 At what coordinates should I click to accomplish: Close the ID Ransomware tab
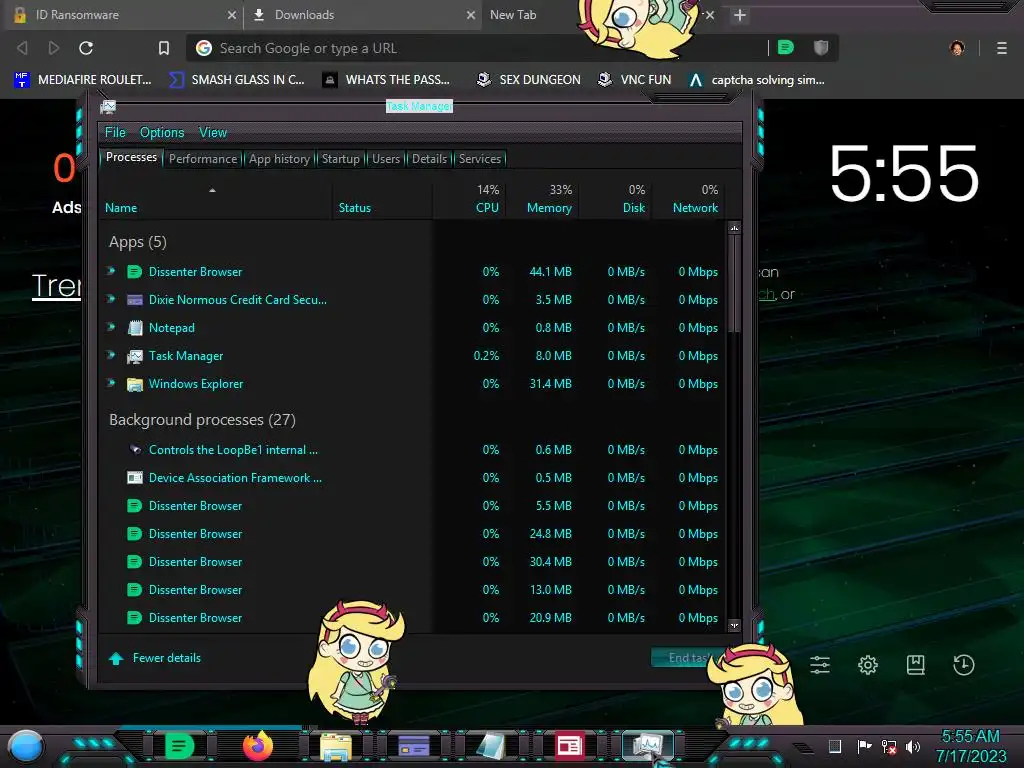(x=231, y=15)
